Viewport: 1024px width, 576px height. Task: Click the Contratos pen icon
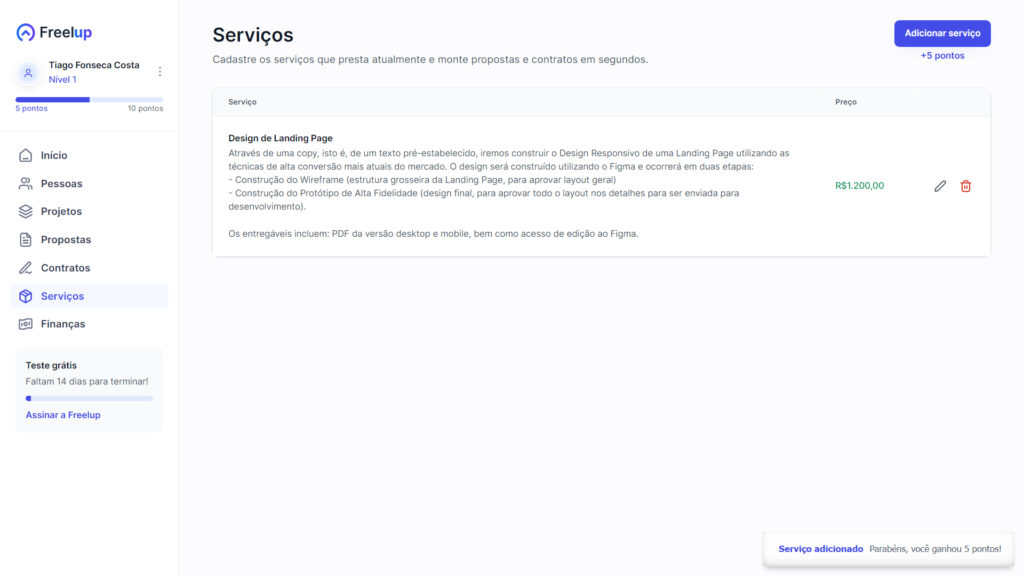26,268
